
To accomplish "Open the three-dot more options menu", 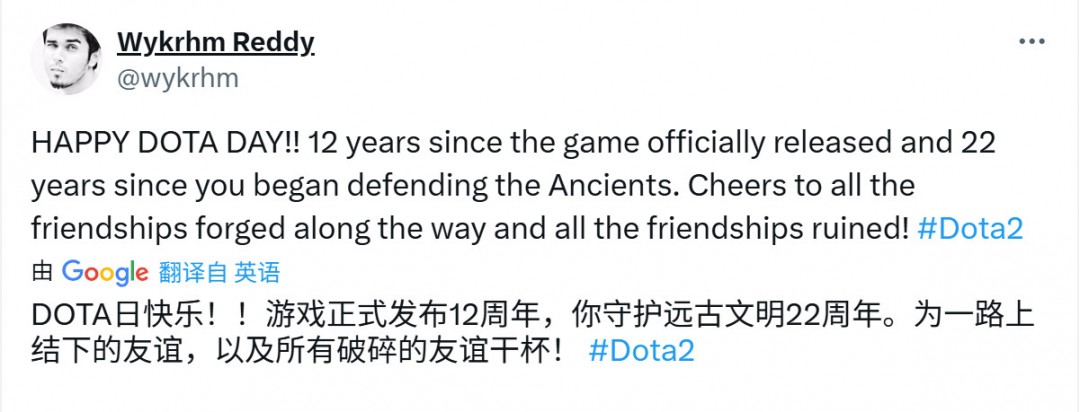I will tap(1031, 43).
